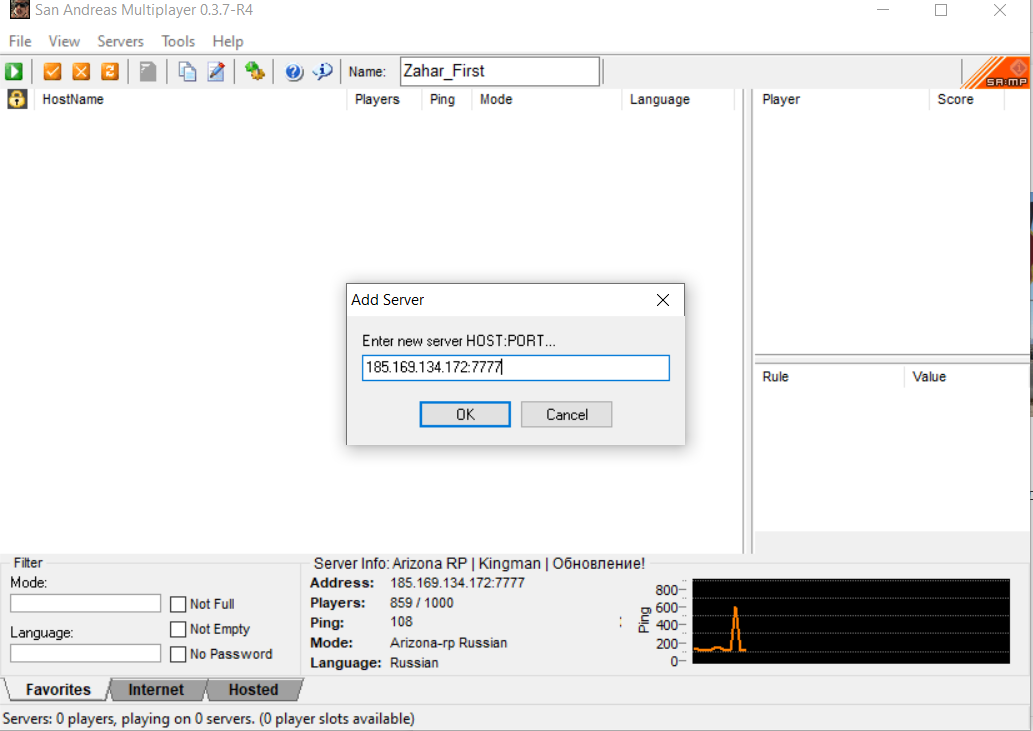
Task: Click the Language filter input field
Action: coord(86,653)
